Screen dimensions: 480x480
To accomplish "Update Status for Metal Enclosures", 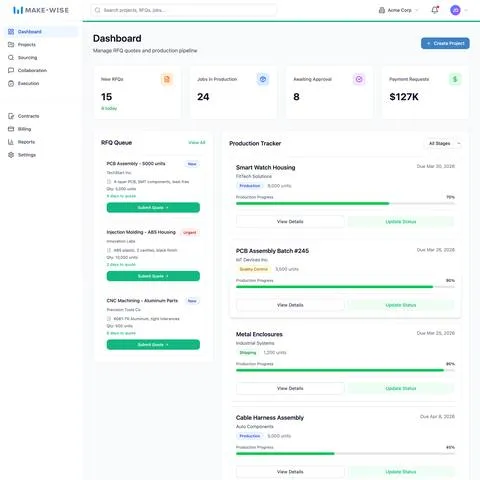I will click(401, 388).
